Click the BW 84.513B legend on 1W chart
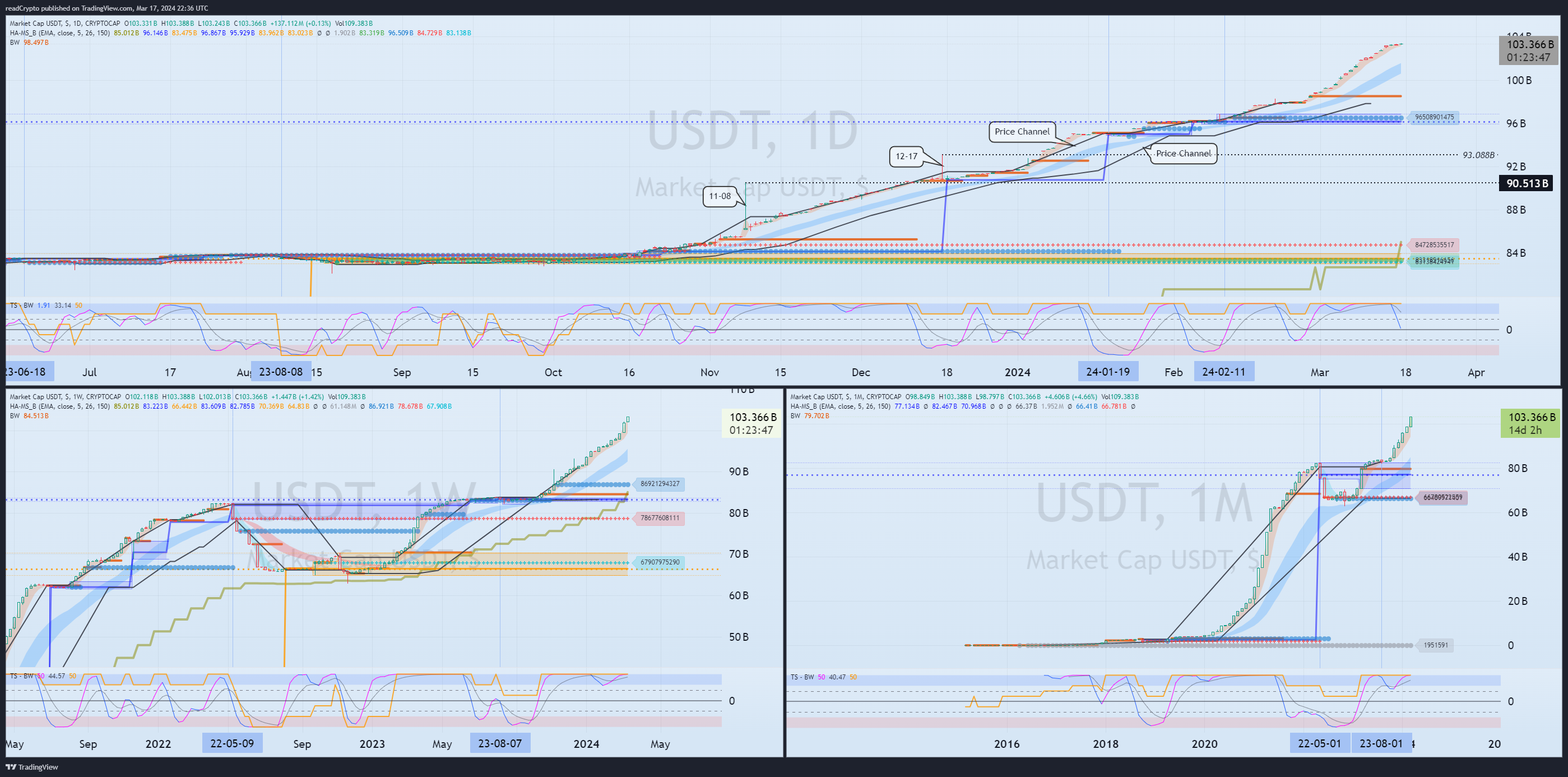 coord(29,416)
